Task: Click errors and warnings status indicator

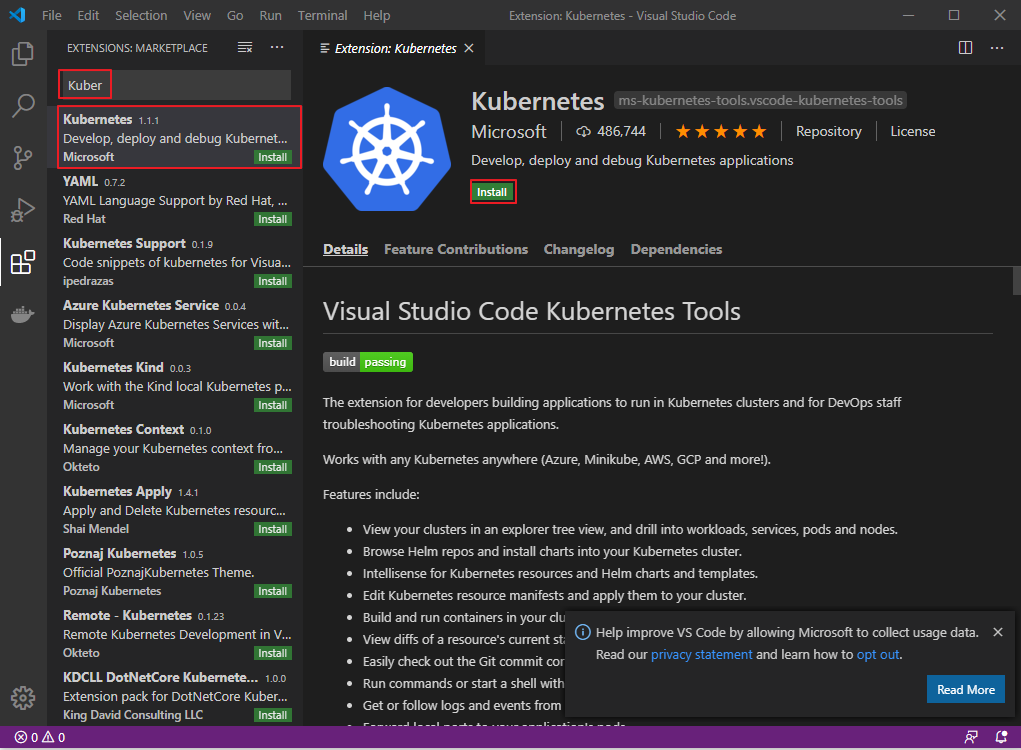Action: 40,738
